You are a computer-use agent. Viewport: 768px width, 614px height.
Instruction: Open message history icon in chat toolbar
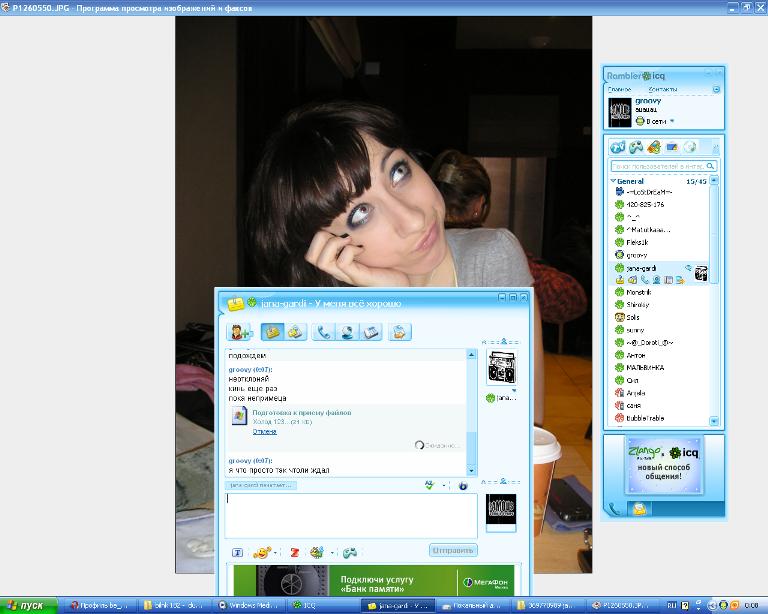(x=371, y=332)
